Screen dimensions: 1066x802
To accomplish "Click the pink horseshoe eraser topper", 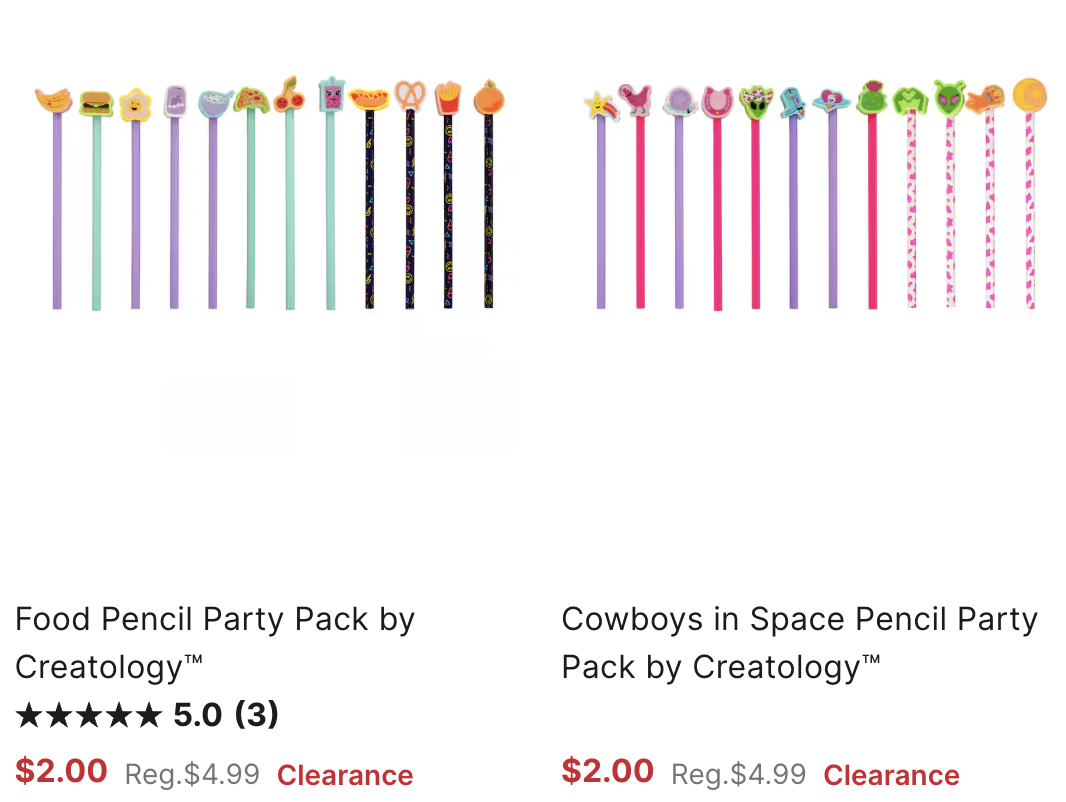I will [x=717, y=102].
